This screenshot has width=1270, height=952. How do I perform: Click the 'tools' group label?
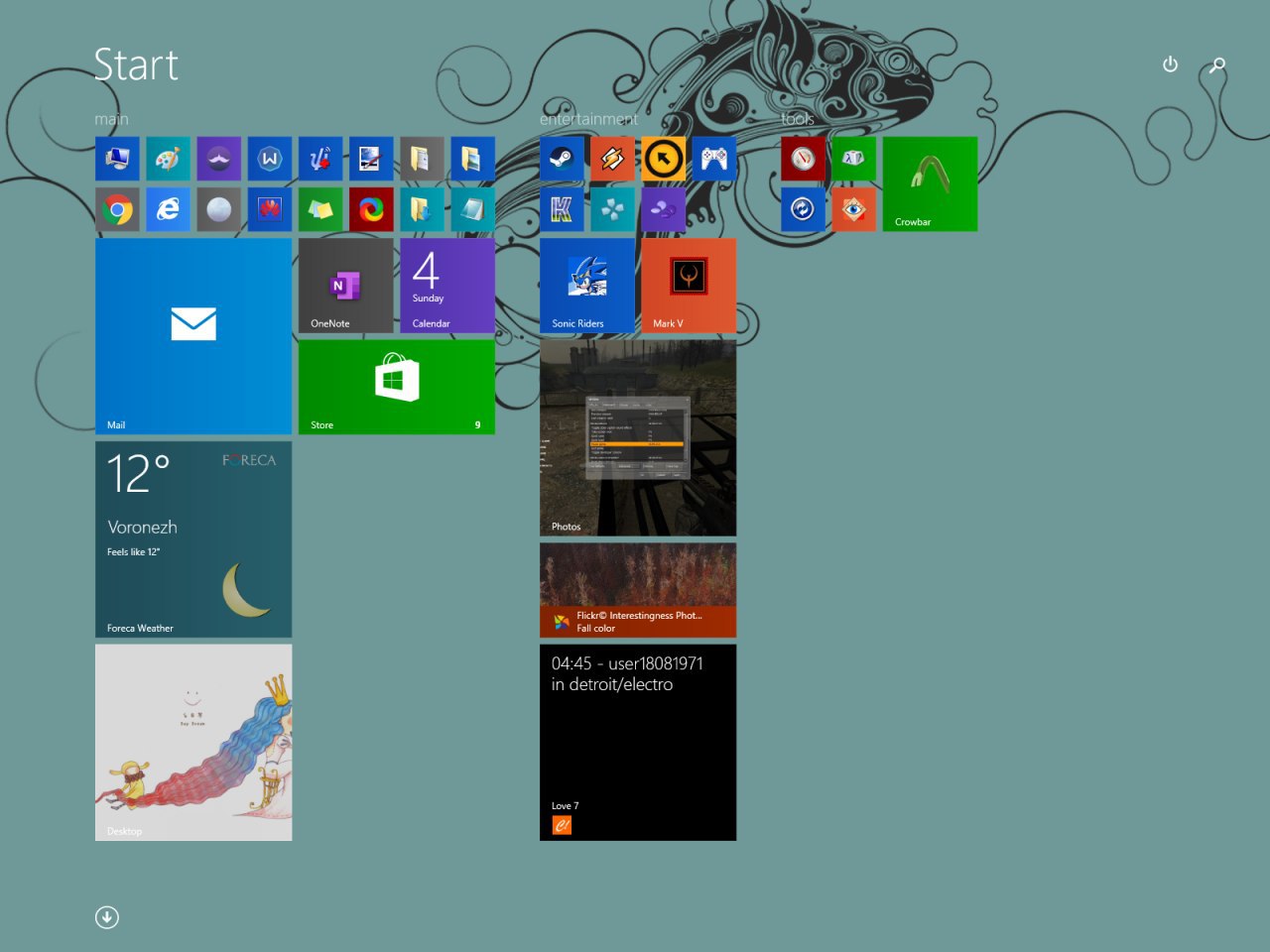click(797, 119)
